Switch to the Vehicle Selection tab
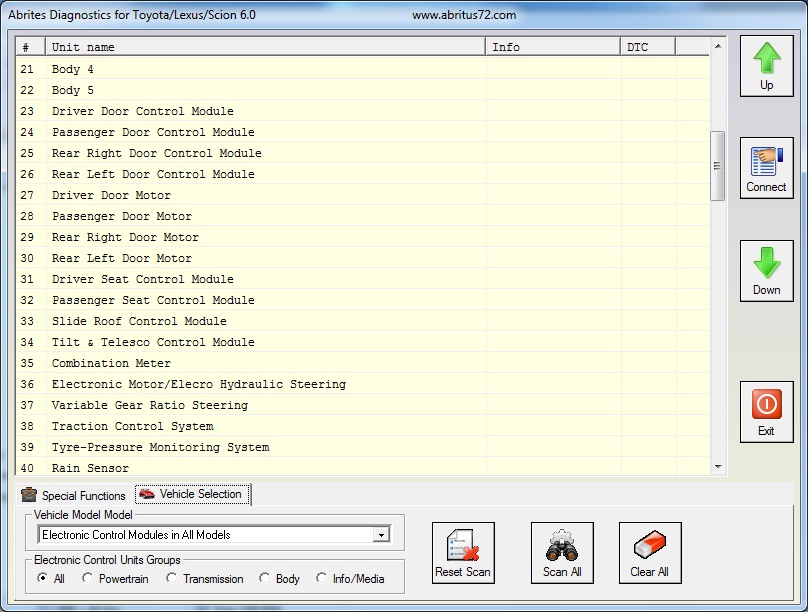 click(x=193, y=494)
